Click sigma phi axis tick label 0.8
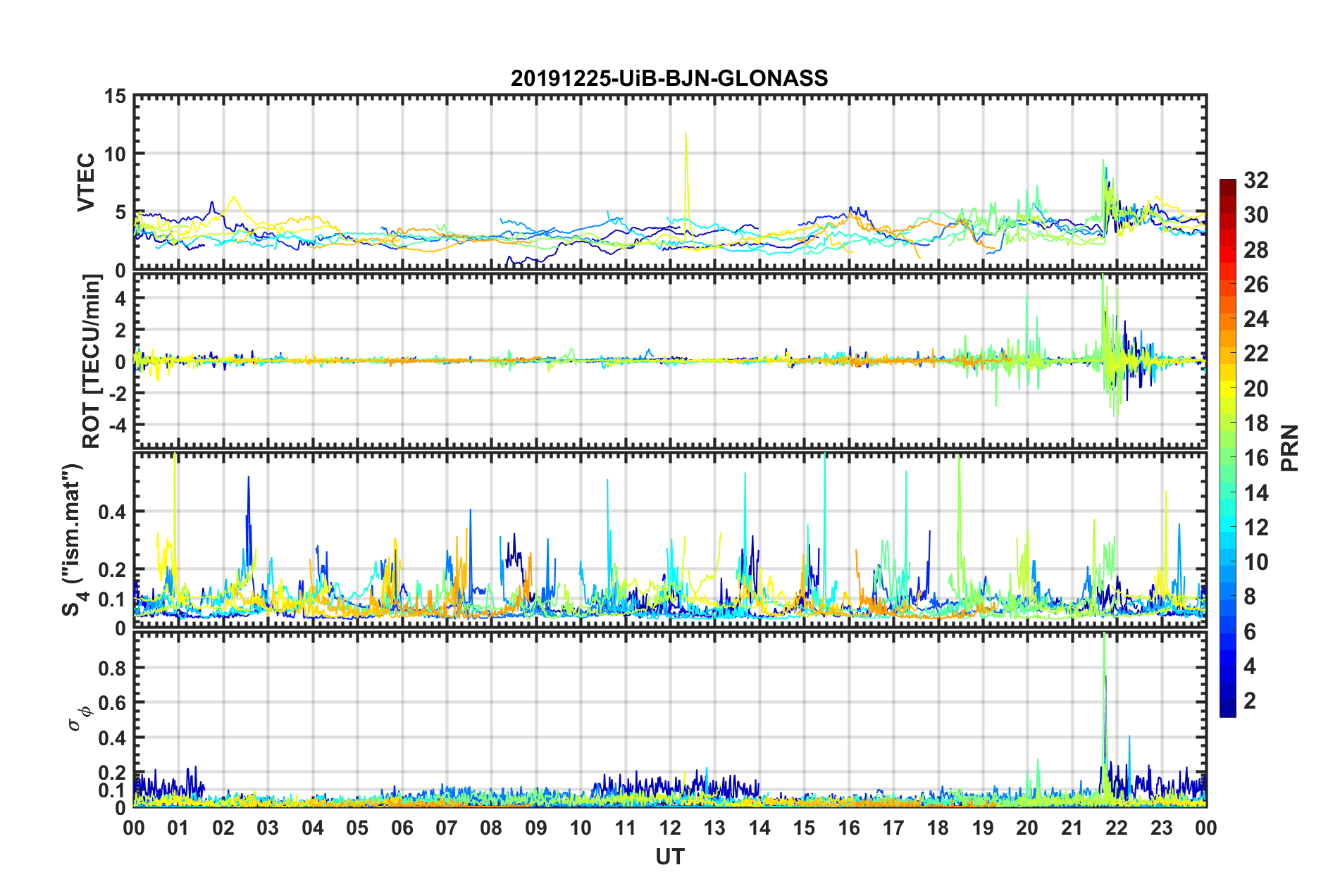This screenshot has width=1340, height=896. click(112, 668)
